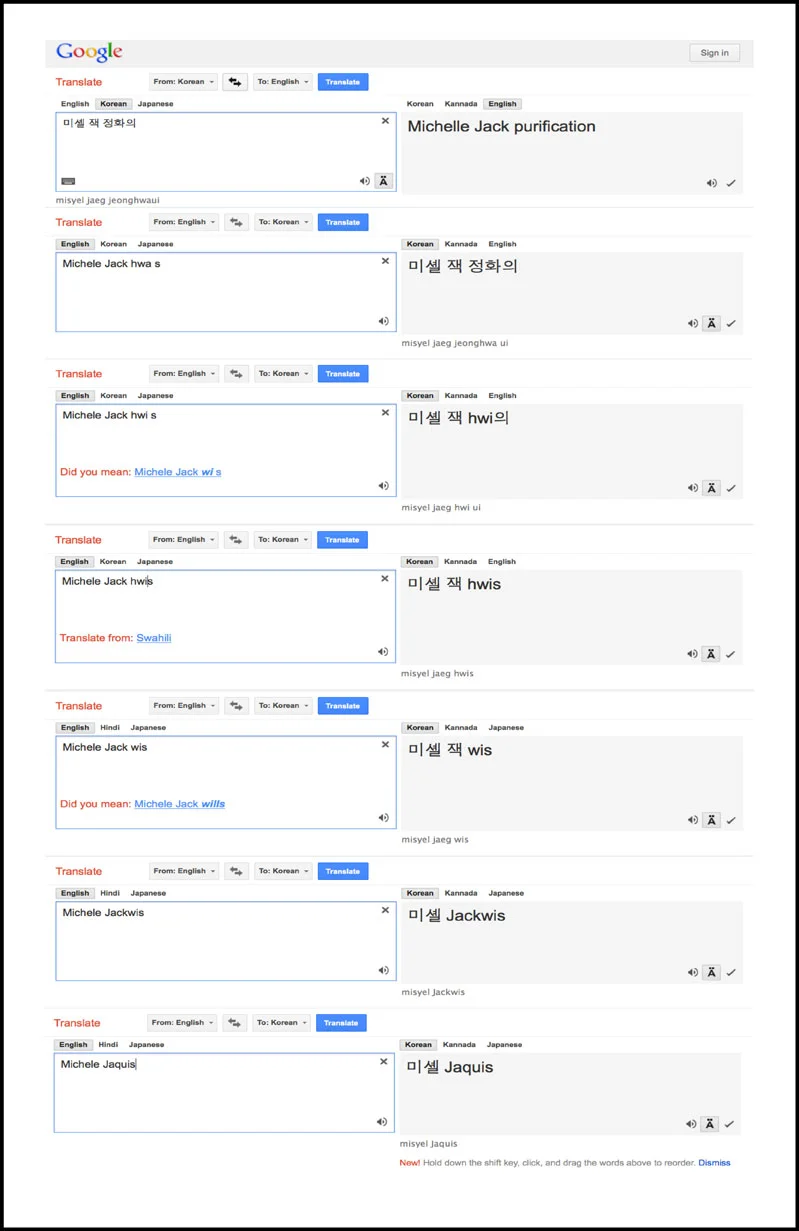Open the "To: English" language dropdown
Viewport: 799px width, 1231px height.
tap(283, 82)
